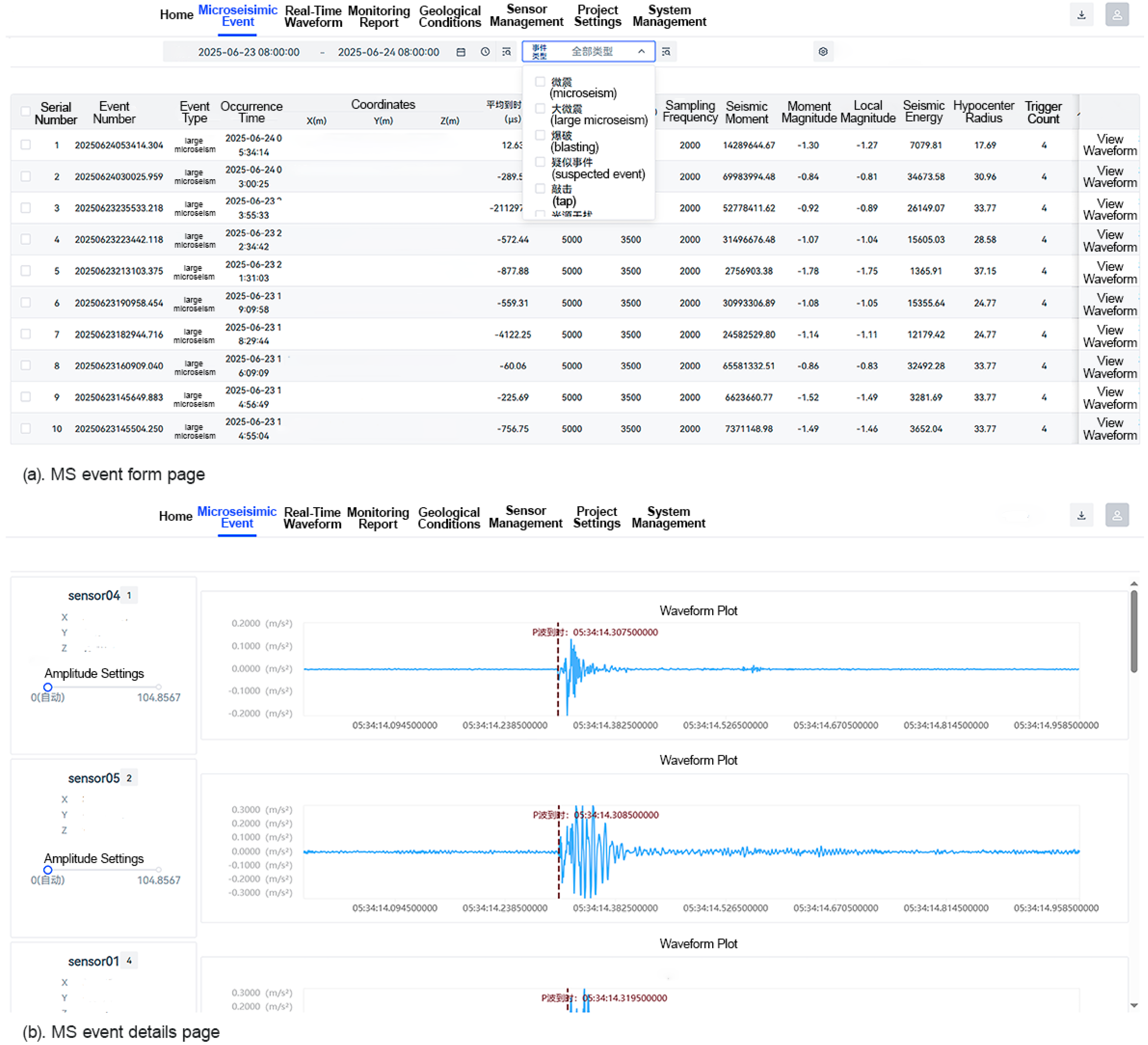
Task: View Waveform for event serial 1
Action: tap(1111, 145)
